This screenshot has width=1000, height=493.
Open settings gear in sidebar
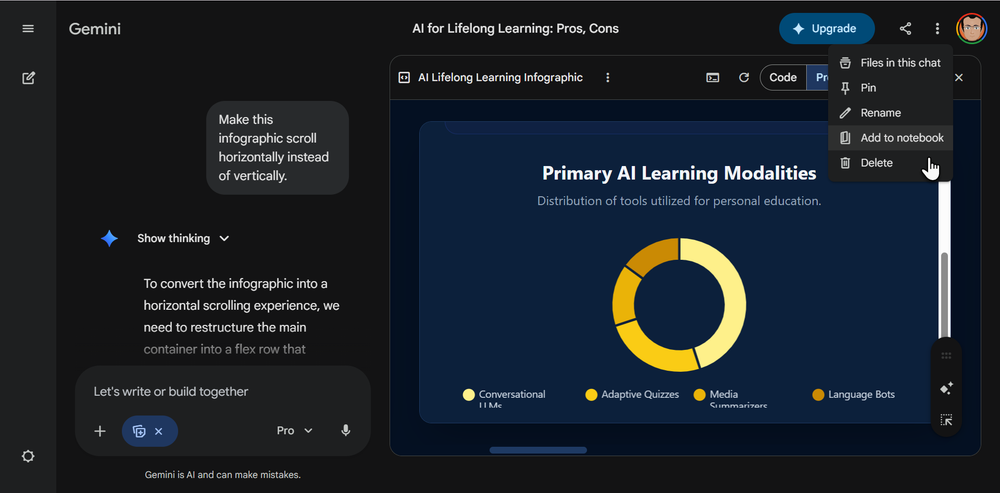[28, 457]
